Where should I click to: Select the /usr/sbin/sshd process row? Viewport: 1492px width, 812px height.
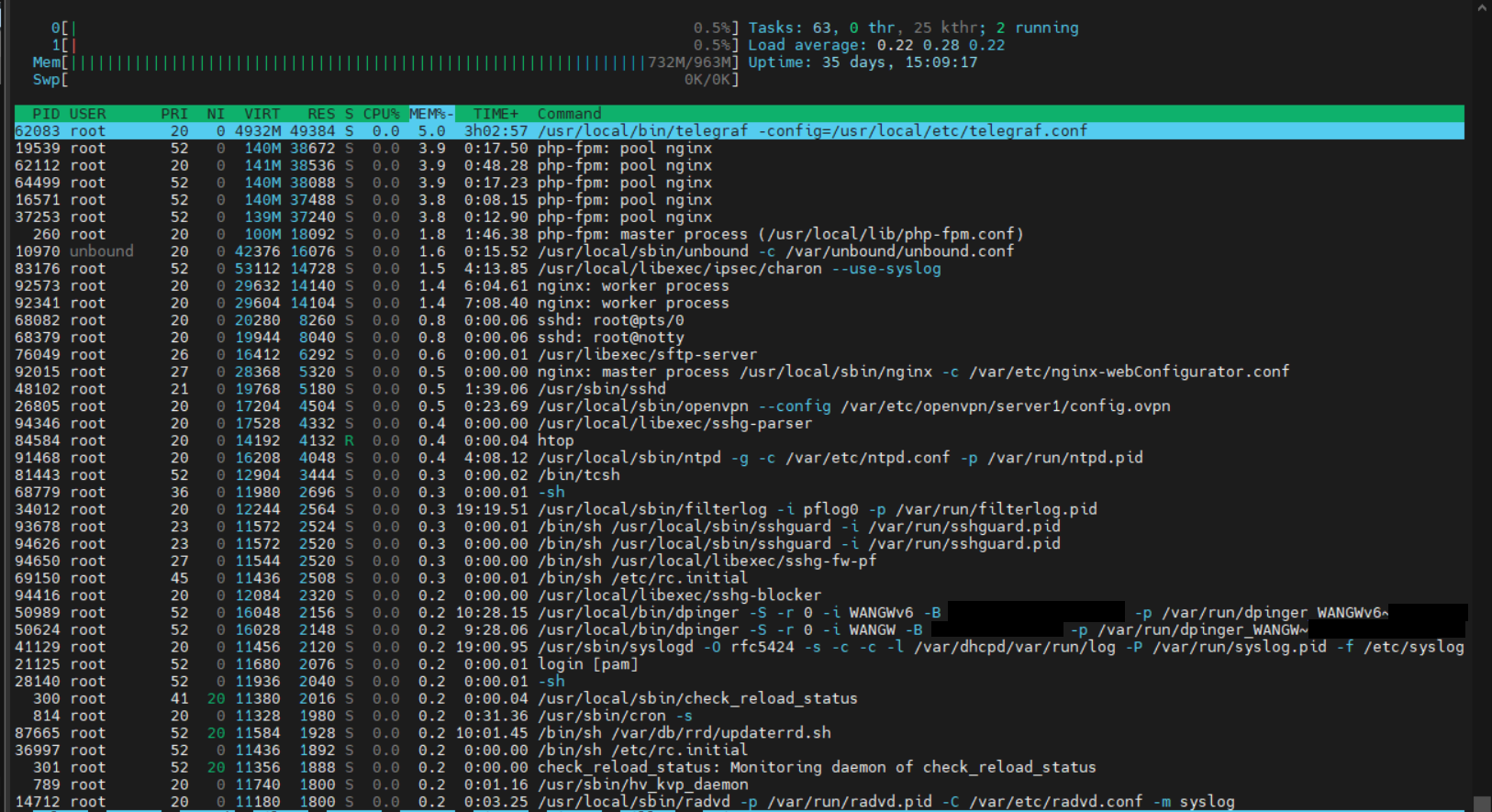739,389
